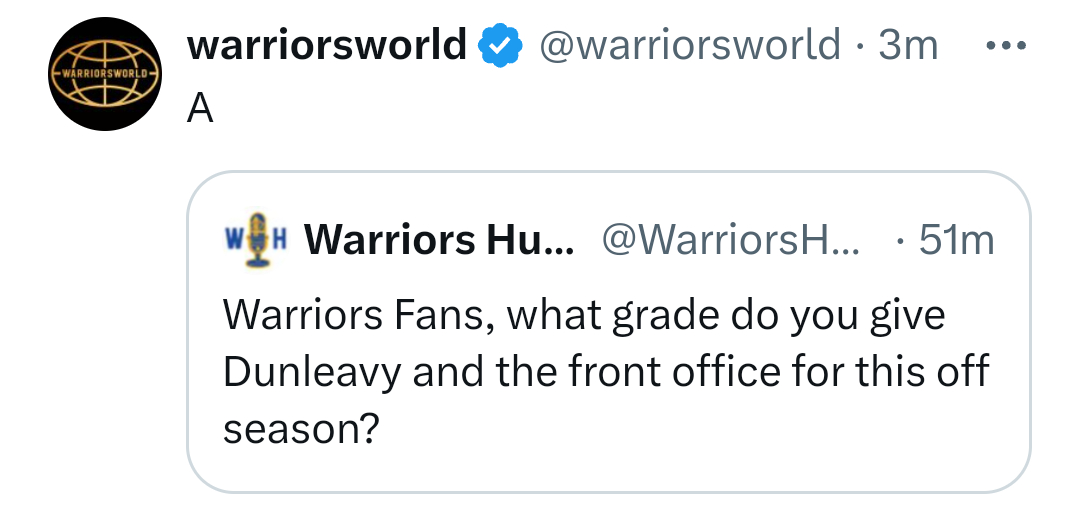Open the 3m tweet timestamp
Image resolution: width=1080 pixels, height=513 pixels.
pyautogui.click(x=908, y=45)
